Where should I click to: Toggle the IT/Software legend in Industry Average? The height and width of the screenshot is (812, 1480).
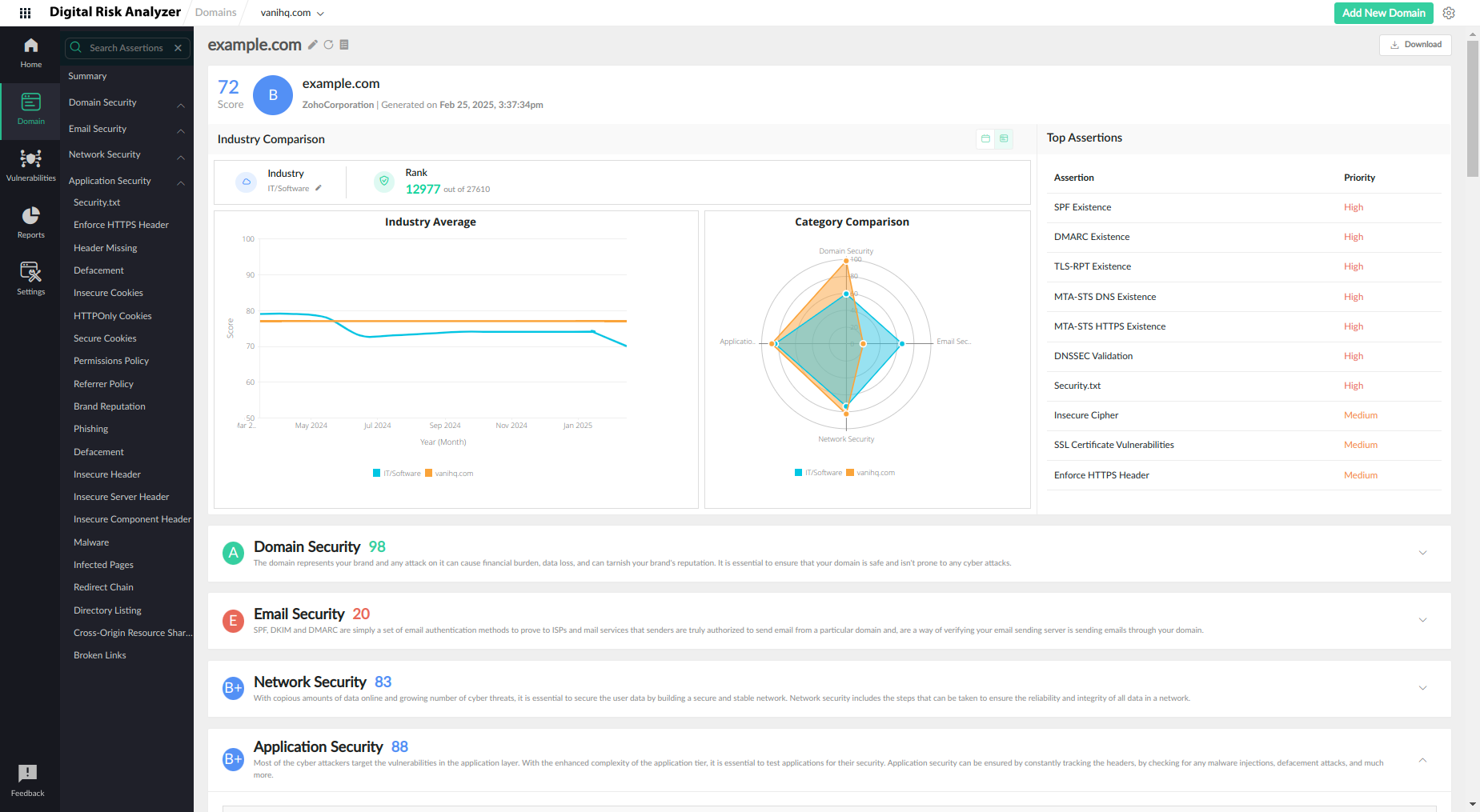[397, 474]
